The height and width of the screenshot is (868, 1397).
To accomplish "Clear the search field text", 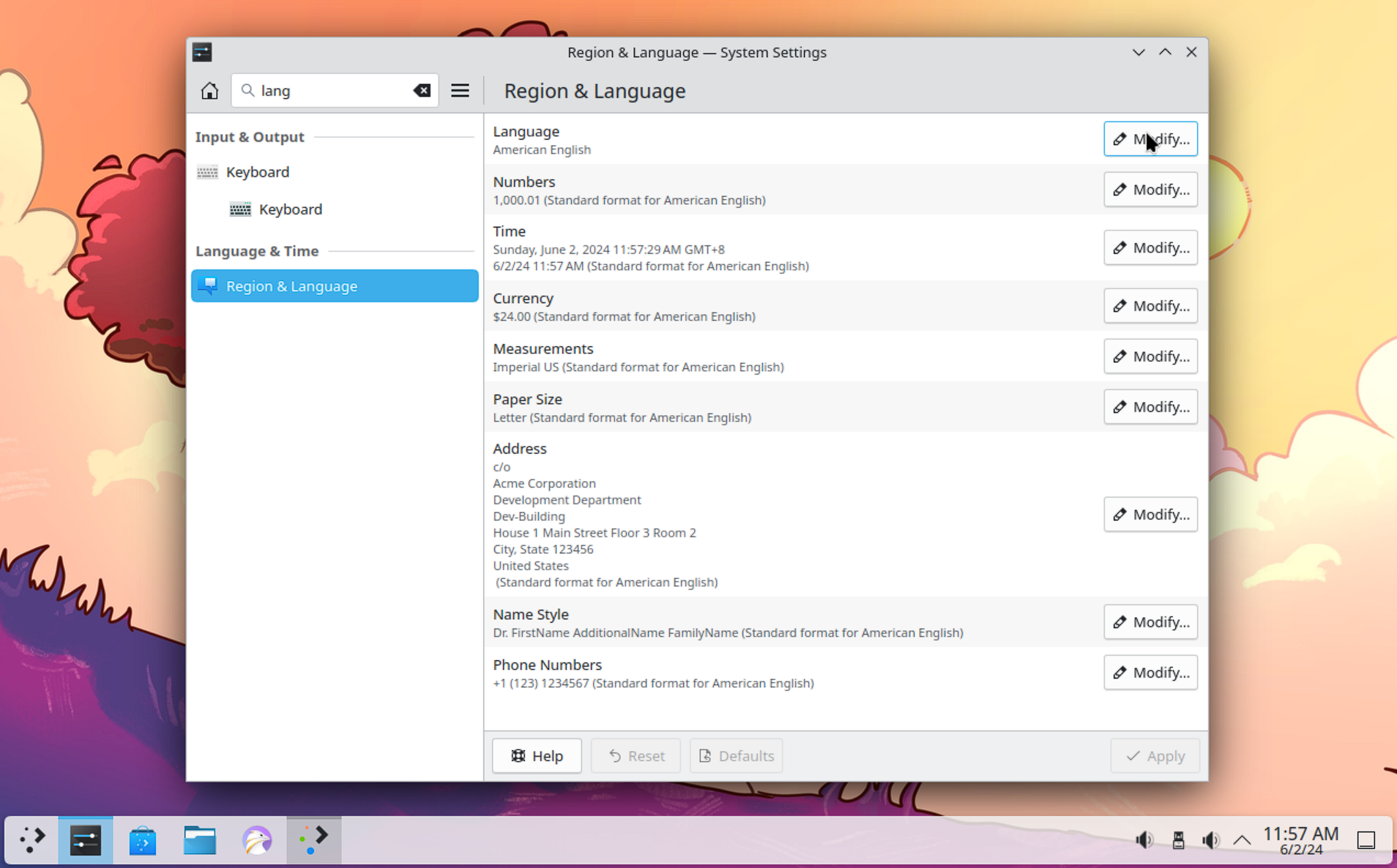I will coord(422,91).
